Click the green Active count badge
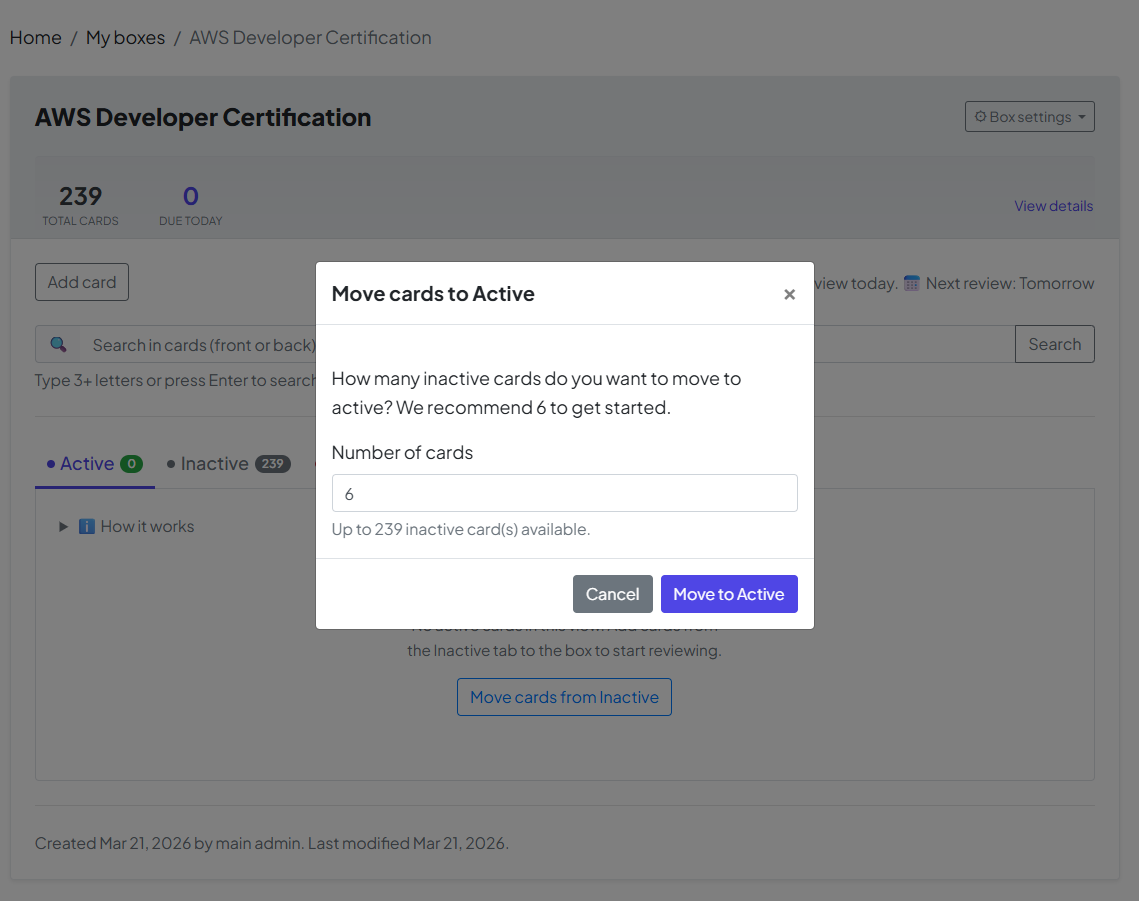The image size is (1139, 901). click(x=131, y=464)
